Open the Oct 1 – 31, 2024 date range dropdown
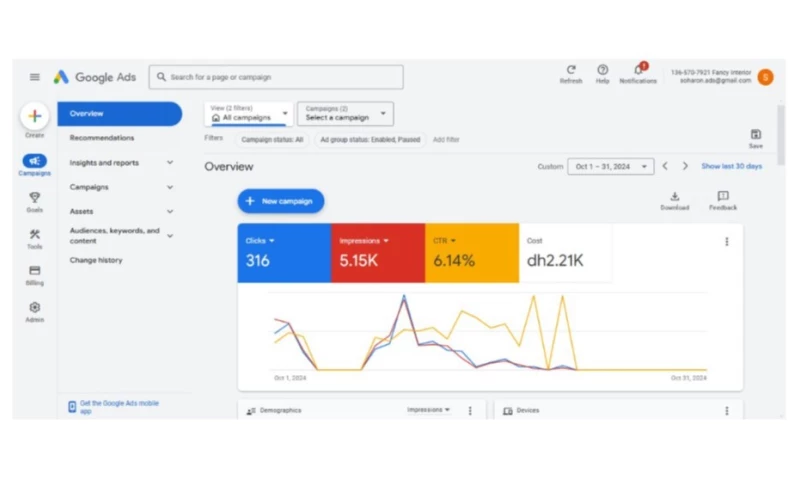 610,167
